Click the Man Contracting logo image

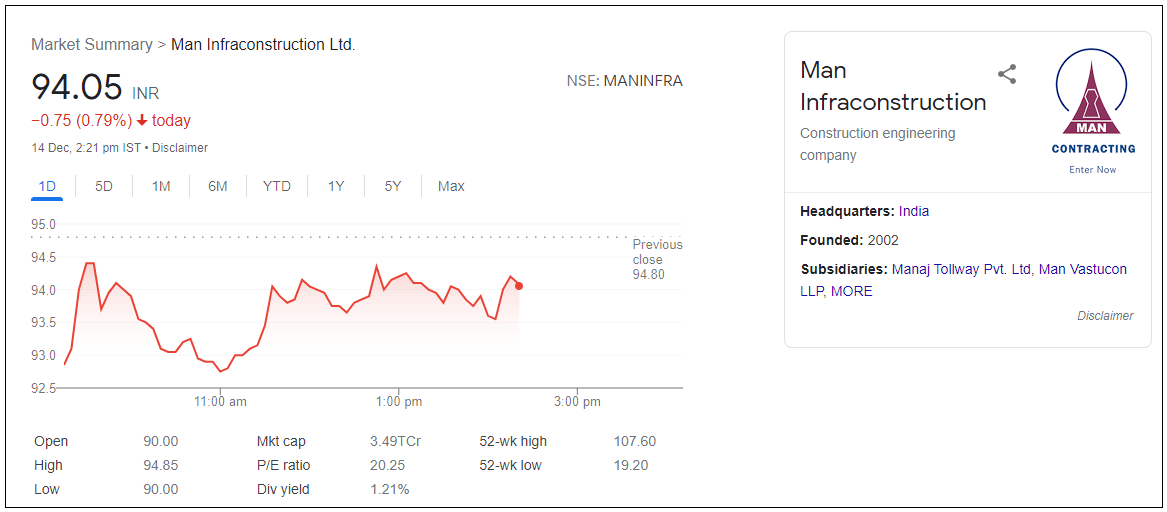coord(1092,100)
